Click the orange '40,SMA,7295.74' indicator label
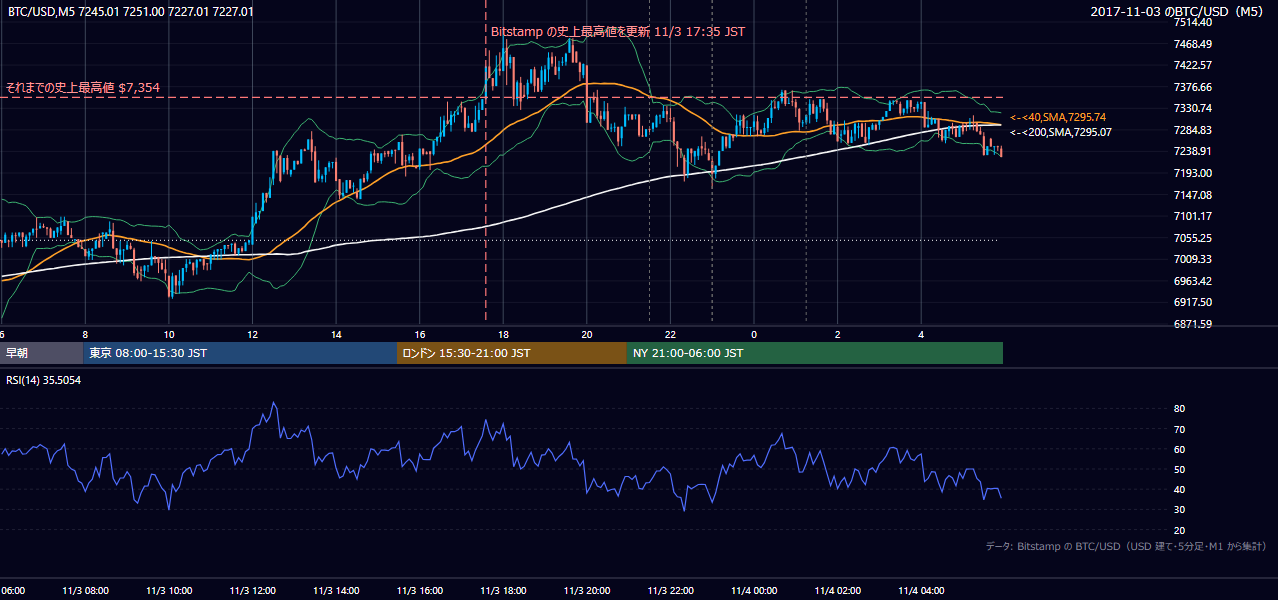This screenshot has height=600, width=1278. point(1058,117)
